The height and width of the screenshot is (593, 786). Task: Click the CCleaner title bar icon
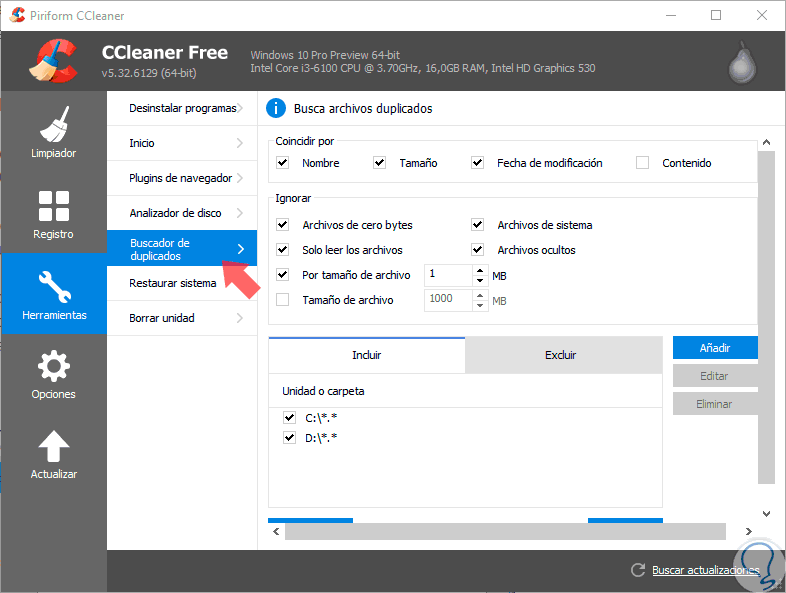coord(17,15)
